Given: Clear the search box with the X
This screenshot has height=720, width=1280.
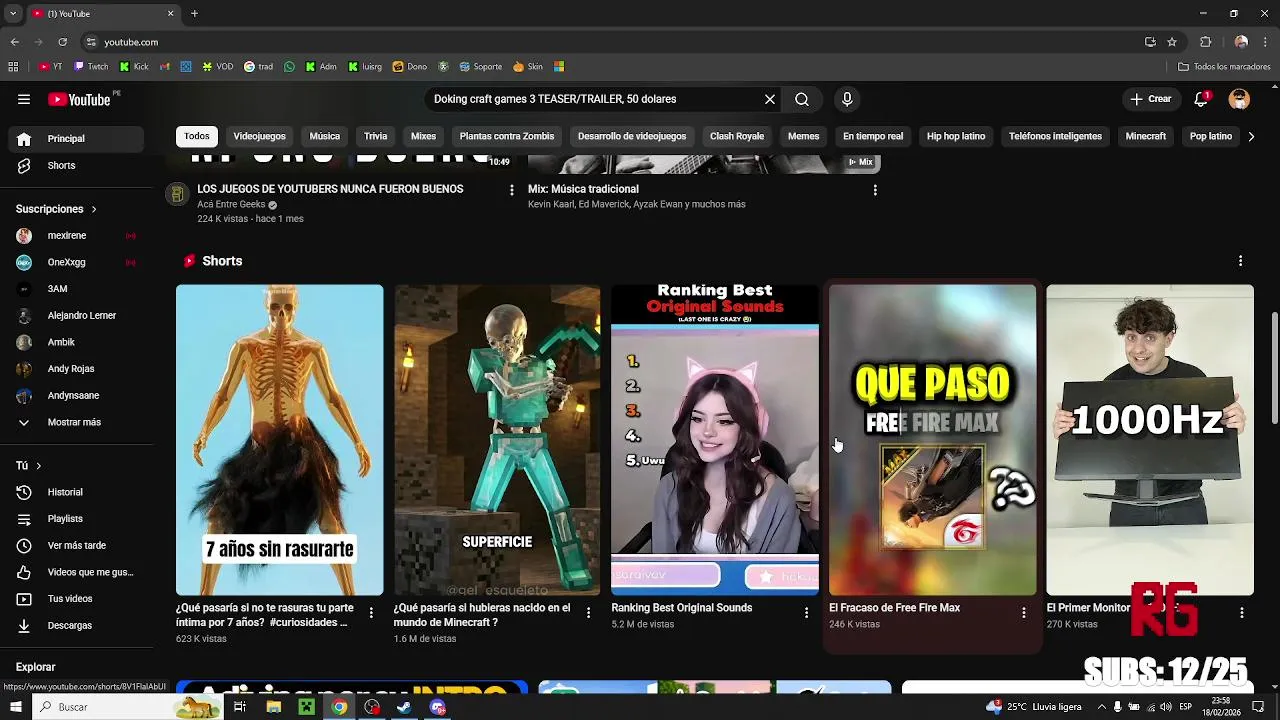Looking at the screenshot, I should pos(770,99).
